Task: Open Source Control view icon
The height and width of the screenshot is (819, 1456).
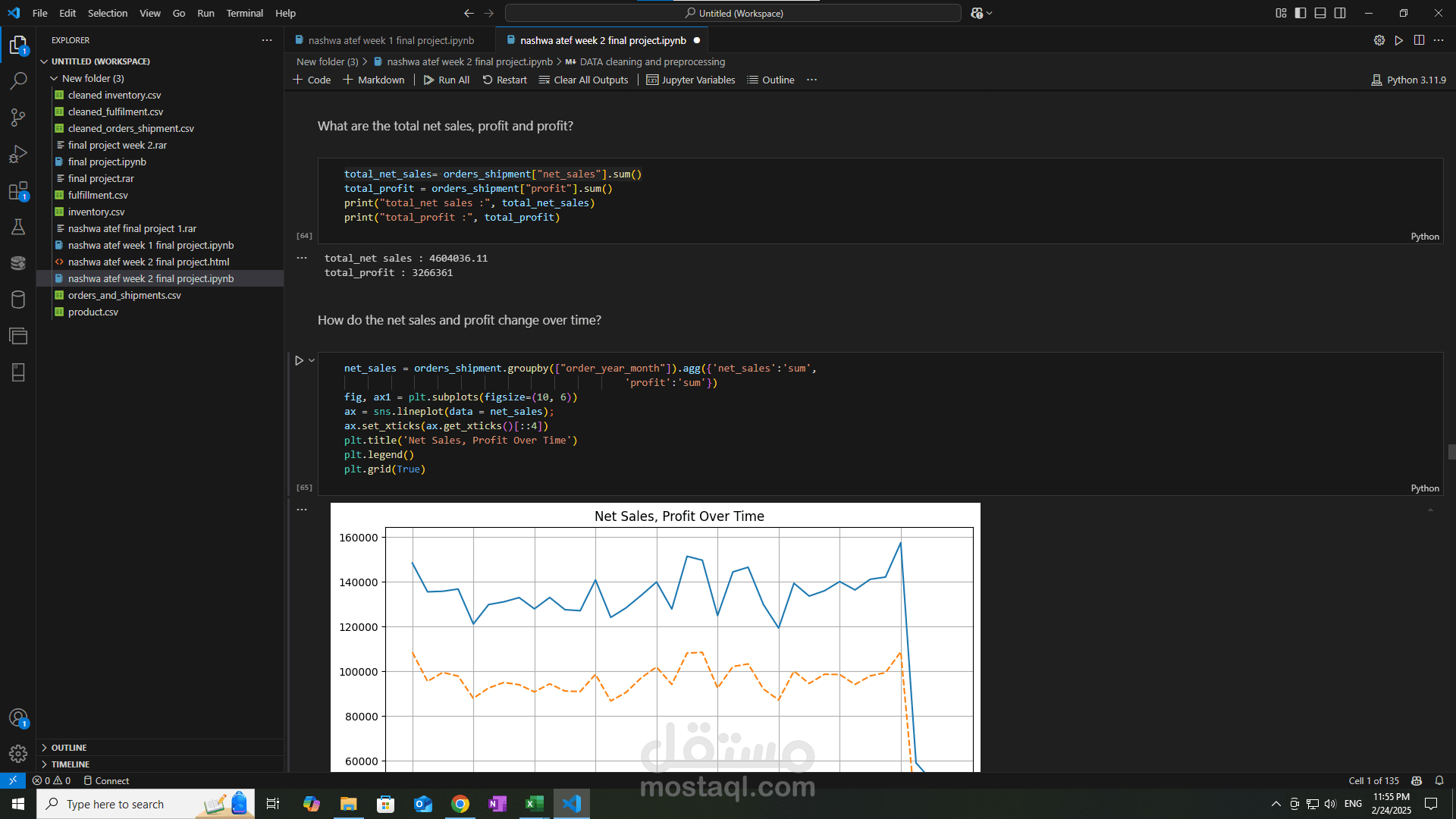Action: pyautogui.click(x=18, y=117)
